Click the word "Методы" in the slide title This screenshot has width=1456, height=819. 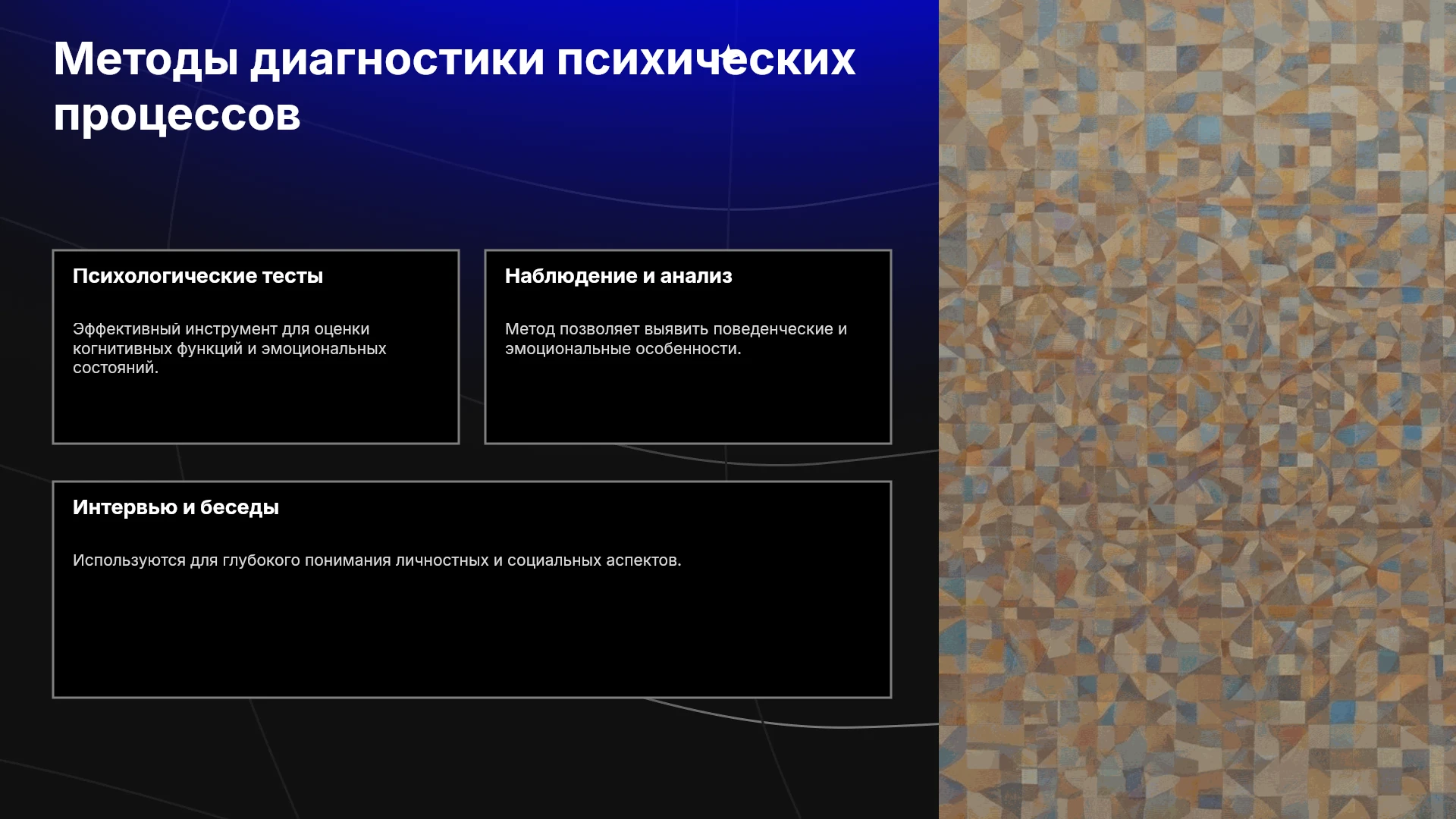tap(146, 59)
